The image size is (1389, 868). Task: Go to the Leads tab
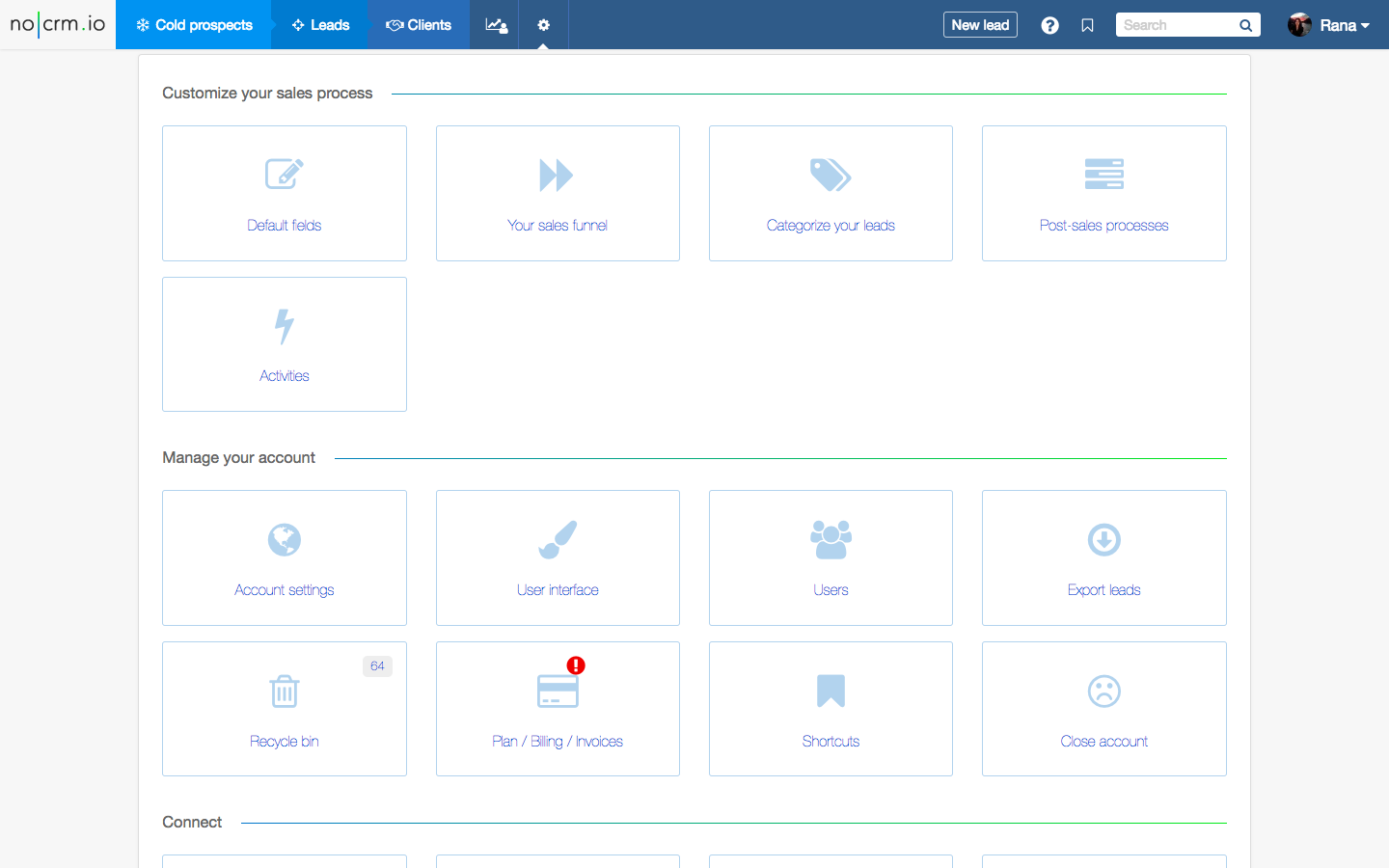pos(320,25)
